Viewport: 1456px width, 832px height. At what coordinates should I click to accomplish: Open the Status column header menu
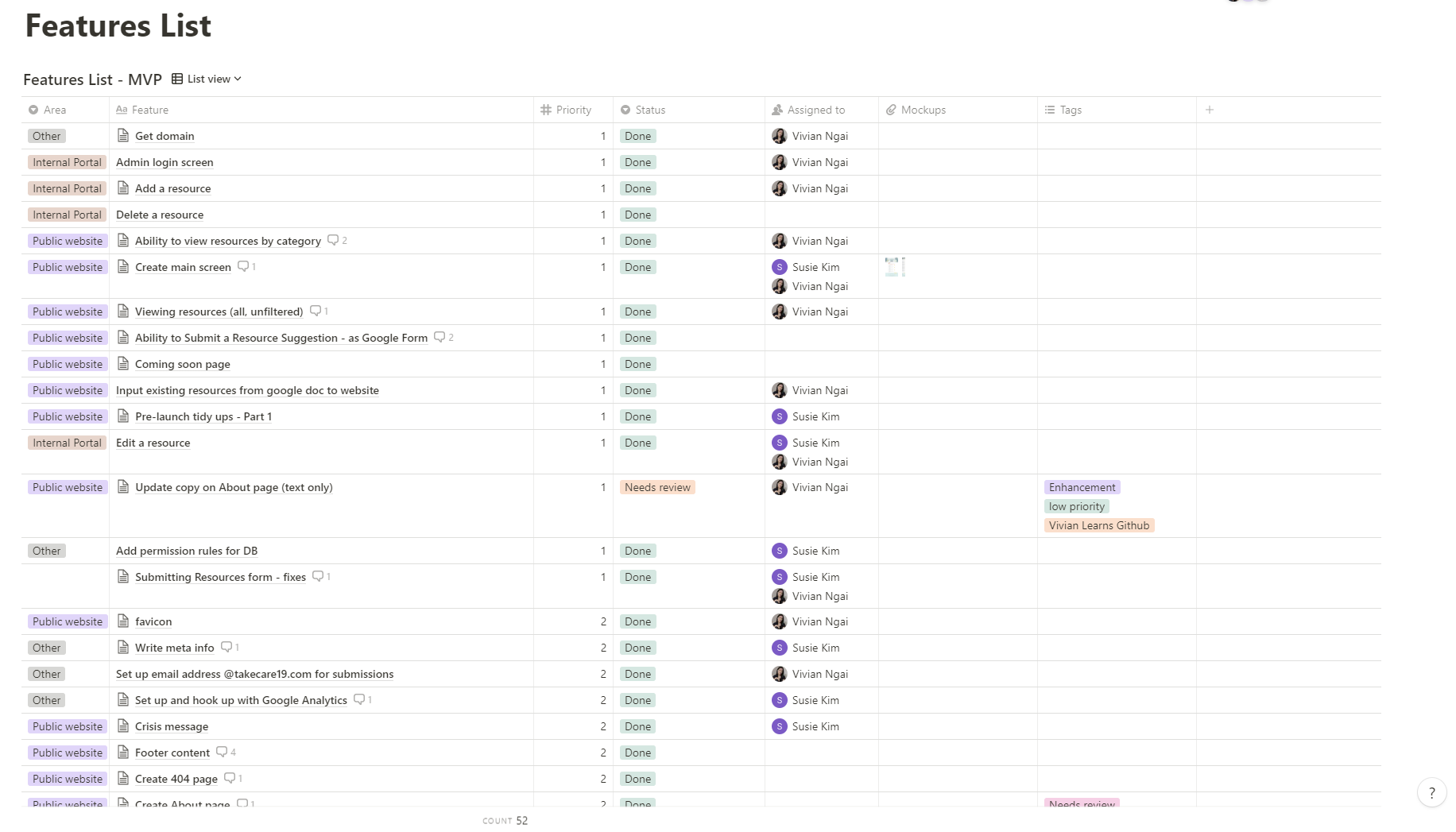[x=649, y=110]
